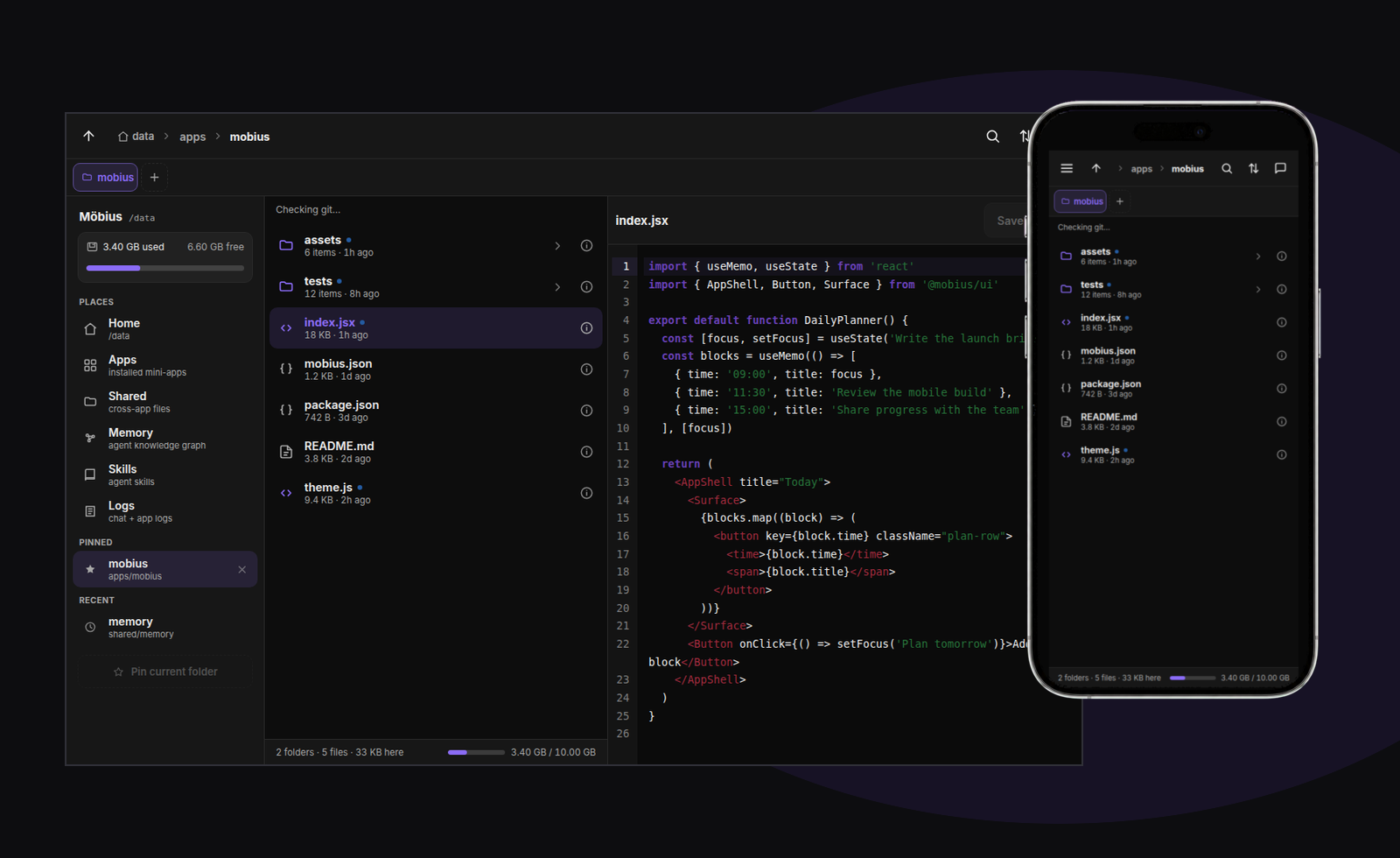Viewport: 1400px width, 858px height.
Task: Open search on phone header
Action: (1227, 168)
